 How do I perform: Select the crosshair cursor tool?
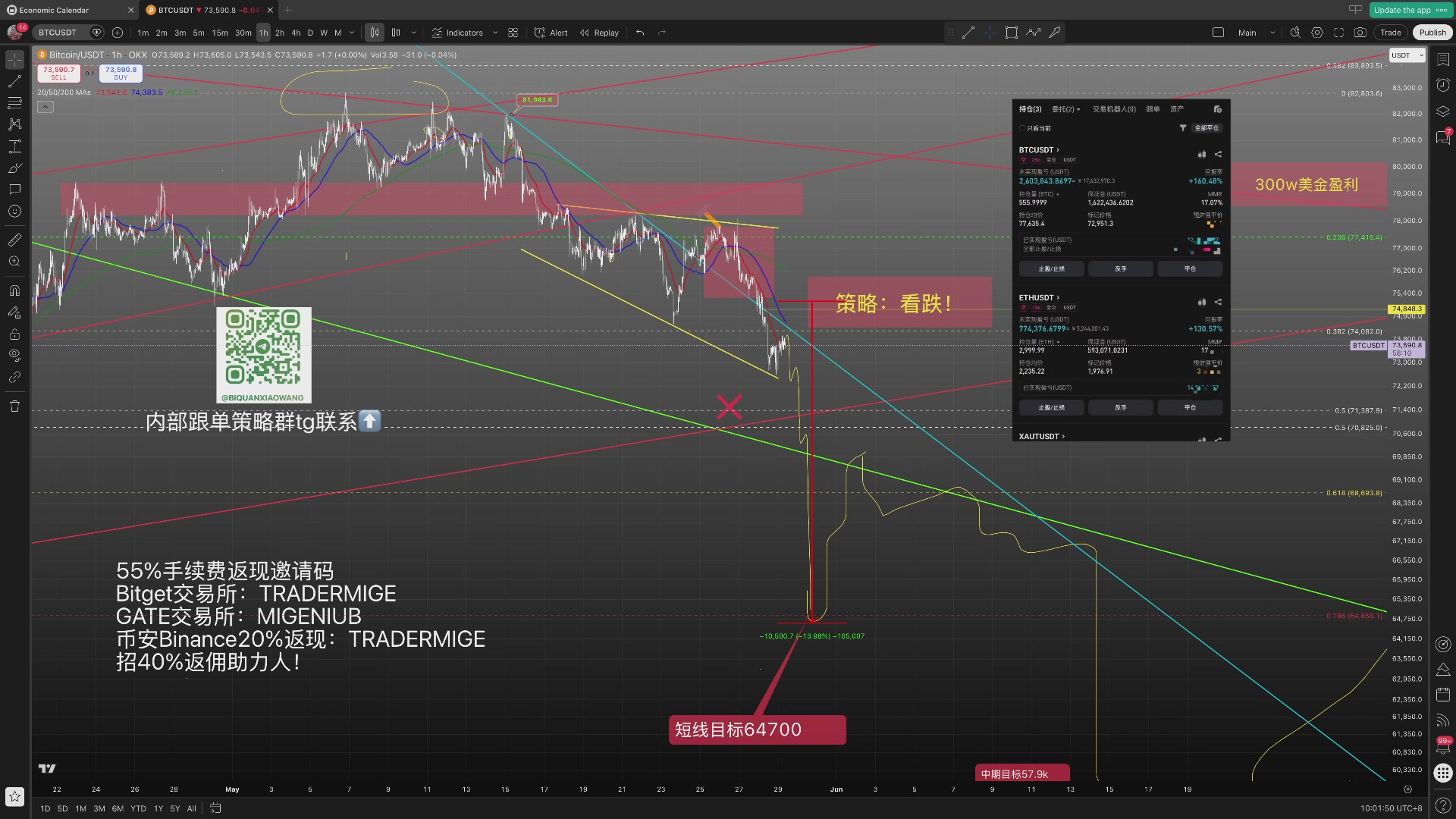(x=14, y=59)
